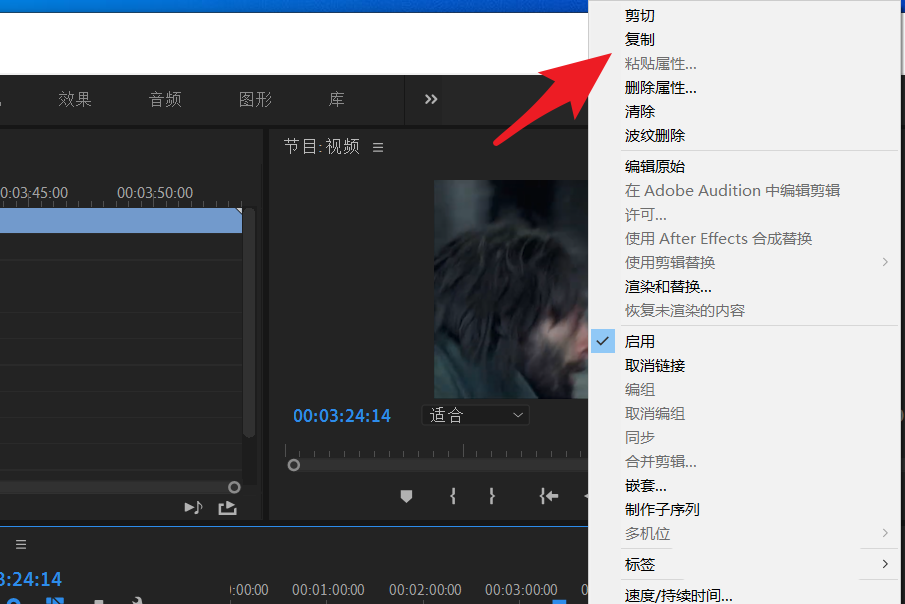Click the 00:01:00:00 timeline ruler mark
The width and height of the screenshot is (905, 604).
(328, 590)
